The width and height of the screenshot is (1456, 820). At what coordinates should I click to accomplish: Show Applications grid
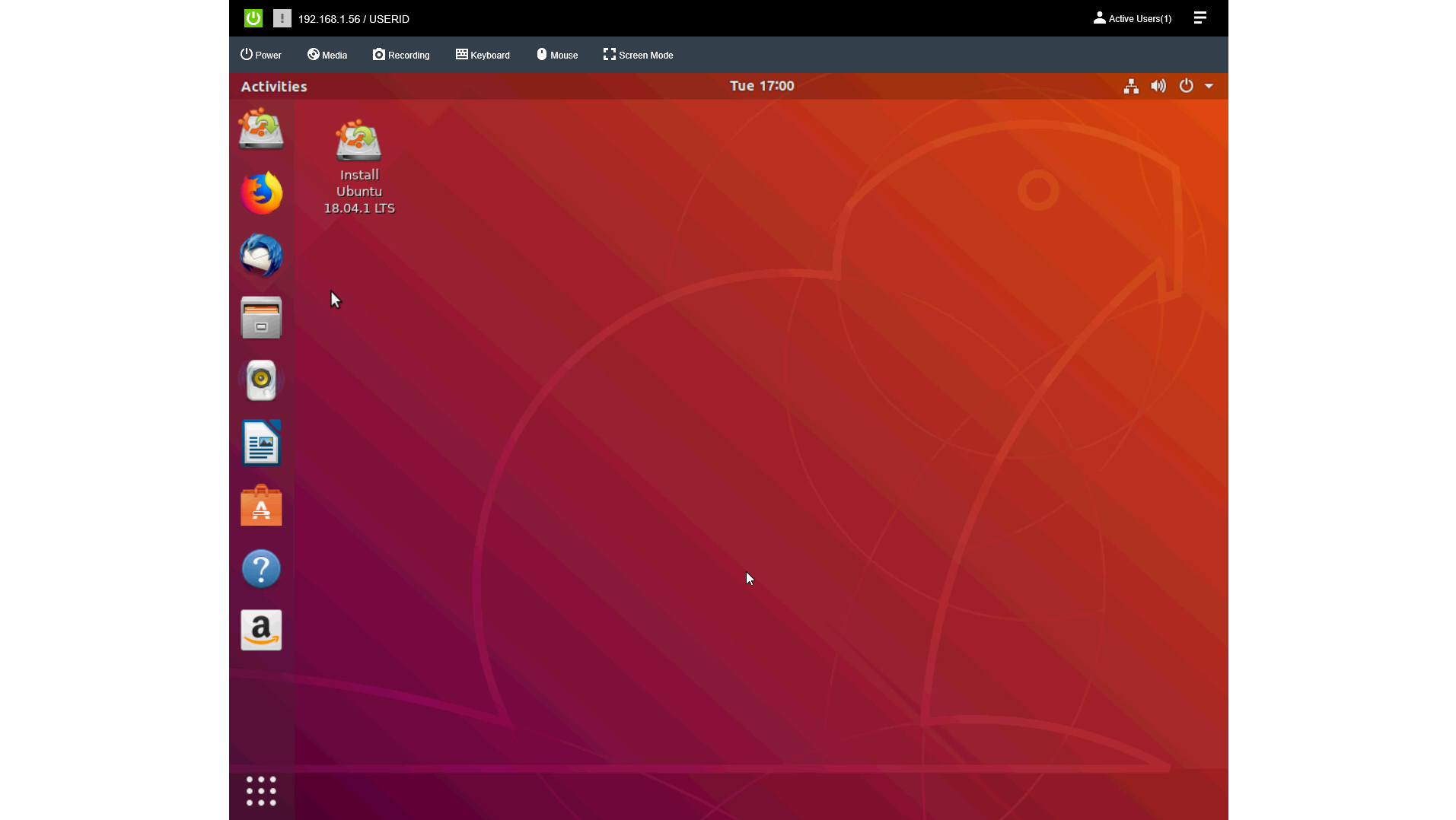261,791
